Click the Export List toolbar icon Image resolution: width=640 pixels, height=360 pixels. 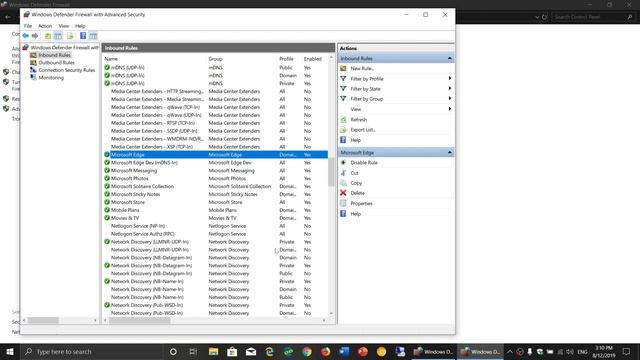pos(70,36)
